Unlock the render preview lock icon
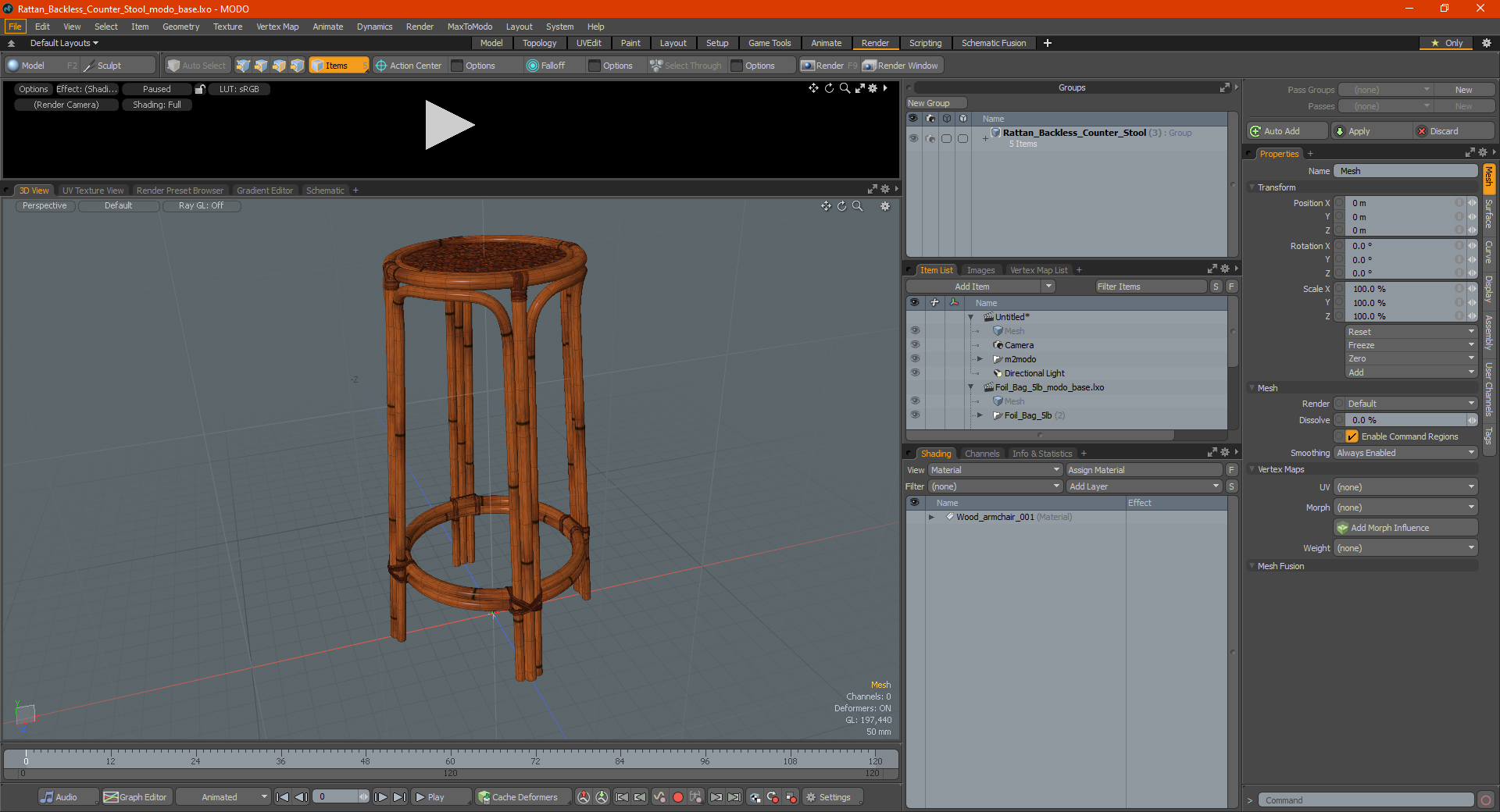This screenshot has width=1500, height=812. pyautogui.click(x=200, y=89)
